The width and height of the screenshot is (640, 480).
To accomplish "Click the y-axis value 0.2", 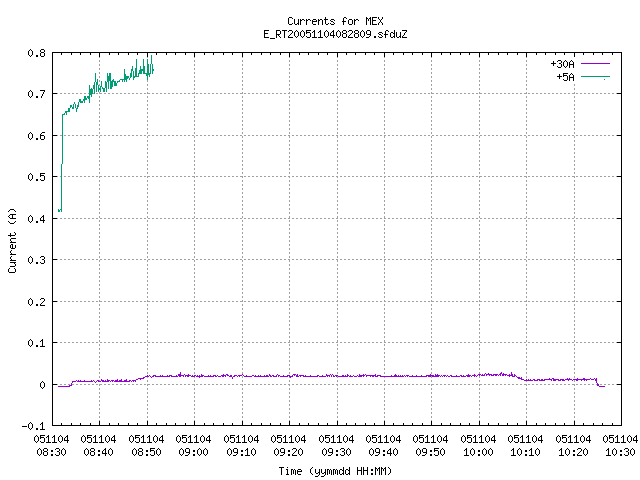I will 37,302.
